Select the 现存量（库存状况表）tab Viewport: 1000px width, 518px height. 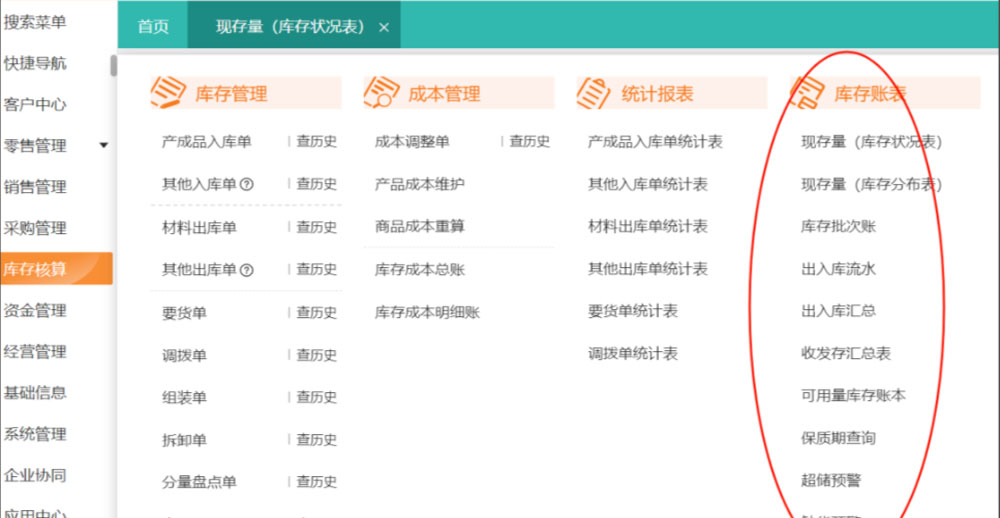click(287, 27)
